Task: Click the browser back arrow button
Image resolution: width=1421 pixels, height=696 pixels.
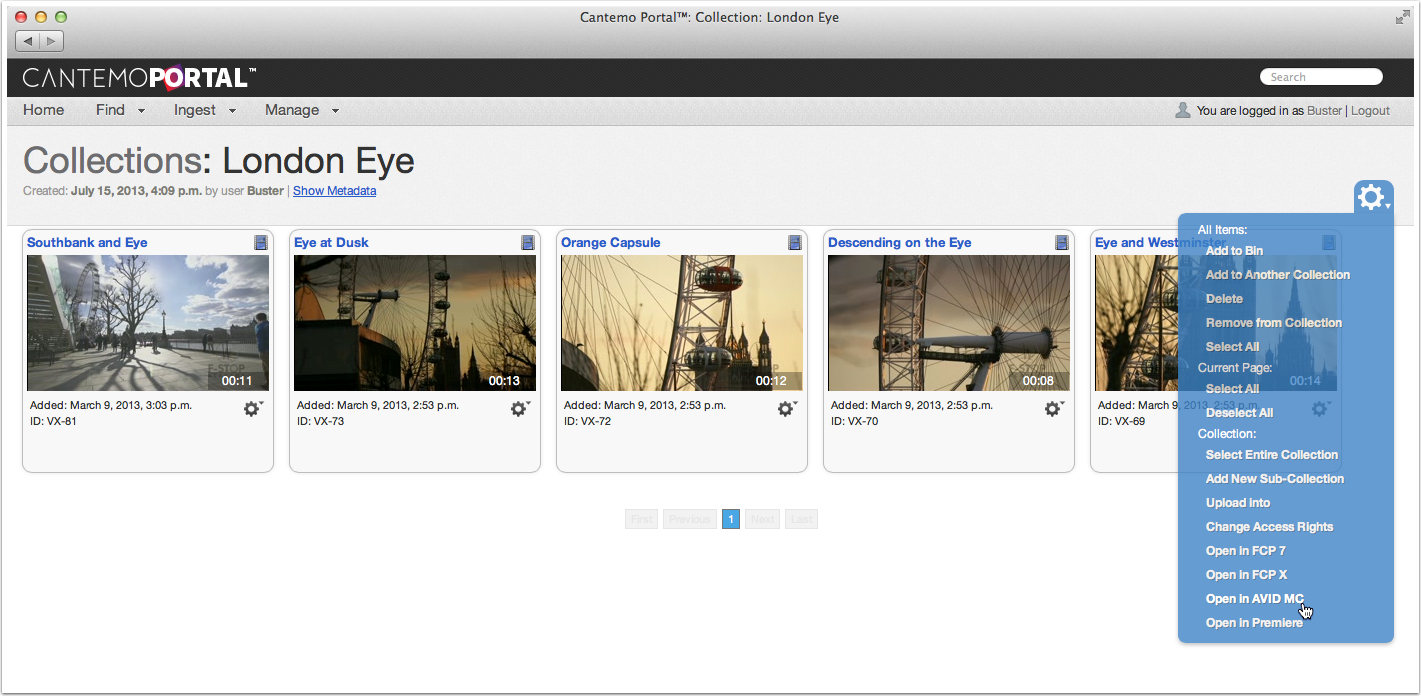Action: coord(27,41)
